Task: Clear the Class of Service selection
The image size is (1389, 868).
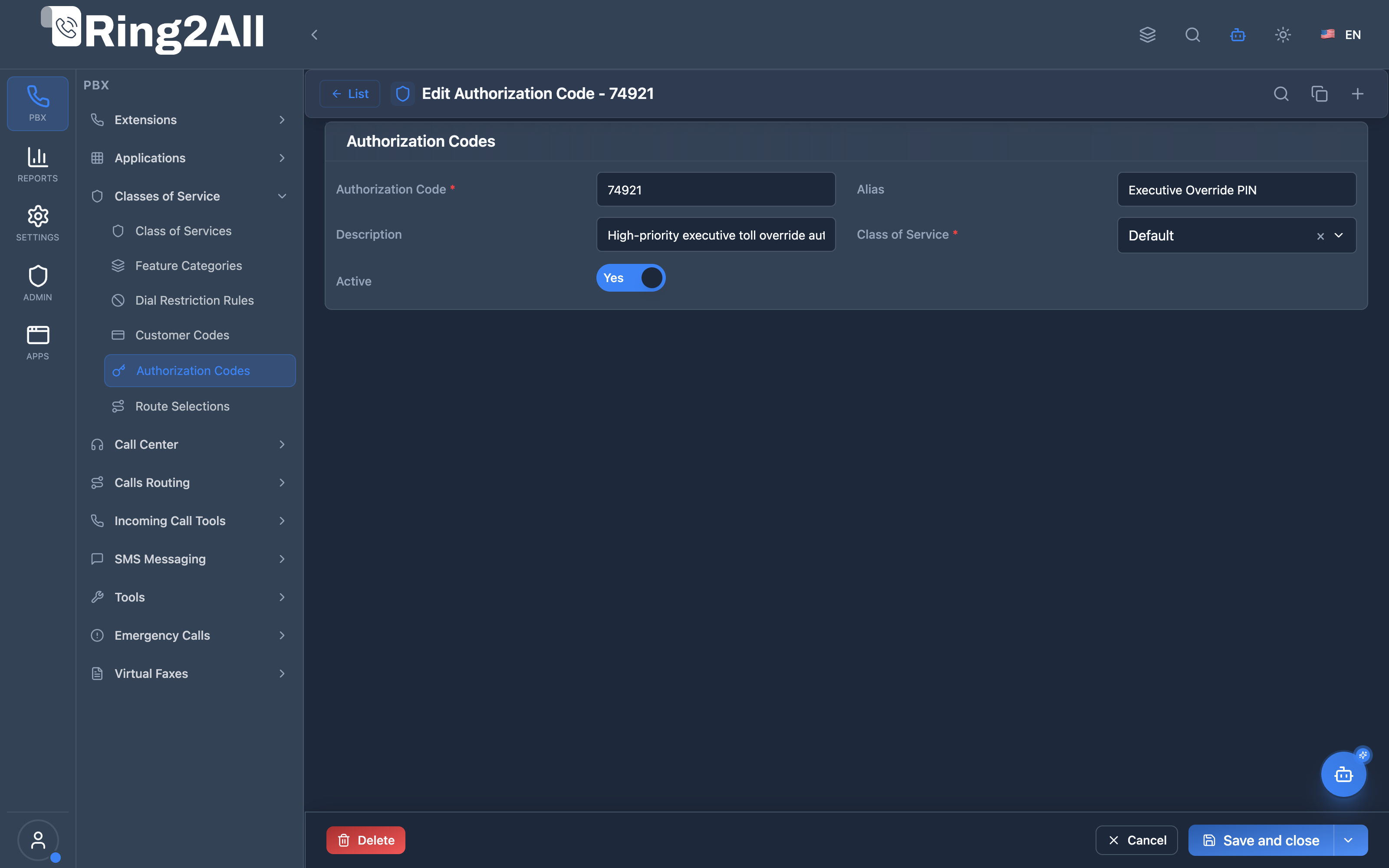Action: (x=1320, y=236)
